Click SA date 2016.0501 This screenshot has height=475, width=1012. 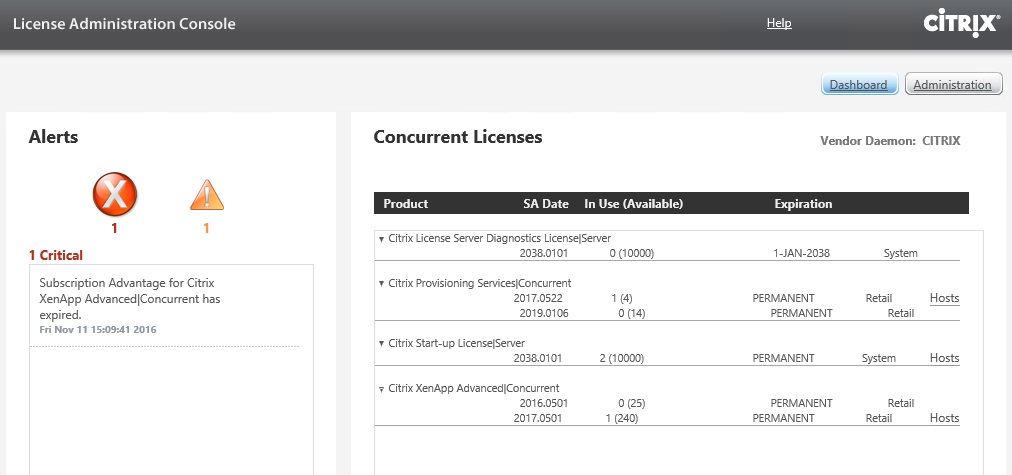coord(543,403)
